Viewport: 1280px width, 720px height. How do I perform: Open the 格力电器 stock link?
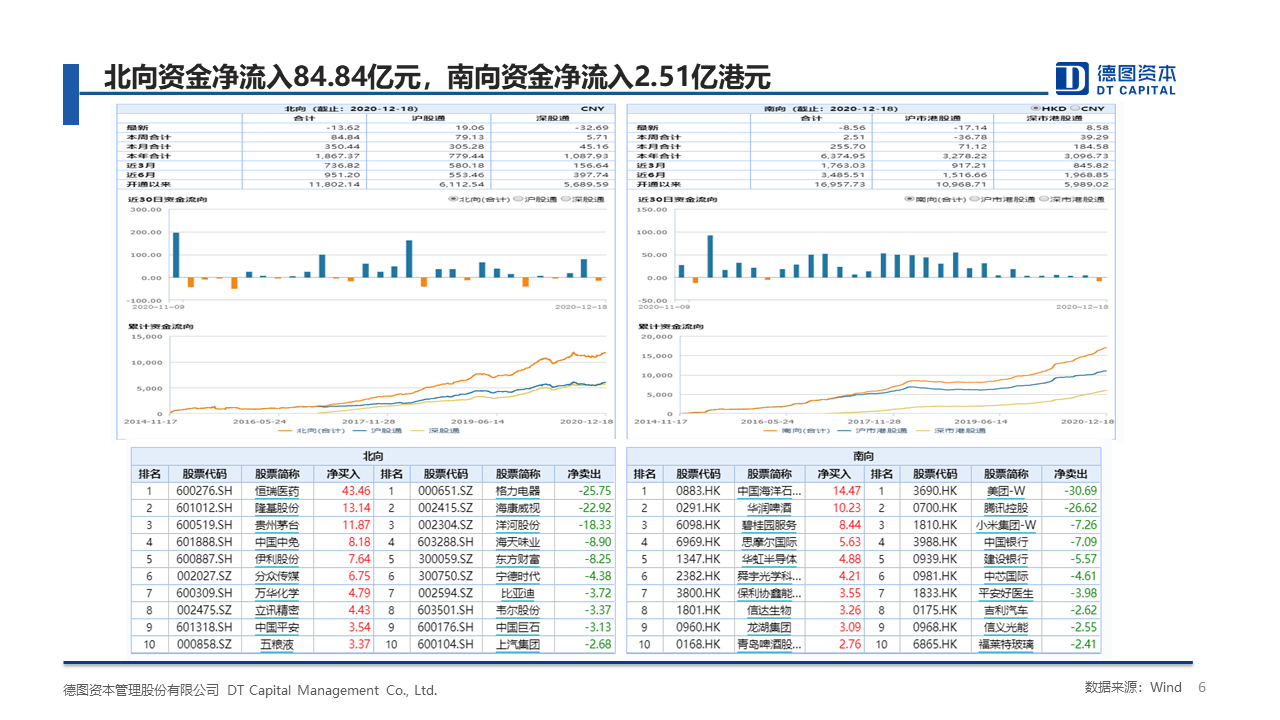[518, 491]
